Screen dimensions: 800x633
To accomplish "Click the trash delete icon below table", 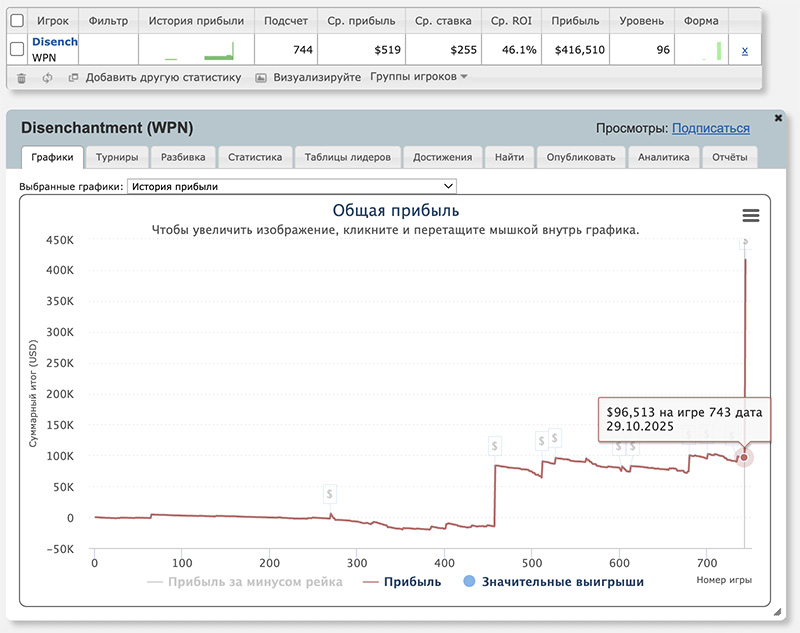I will pos(21,77).
